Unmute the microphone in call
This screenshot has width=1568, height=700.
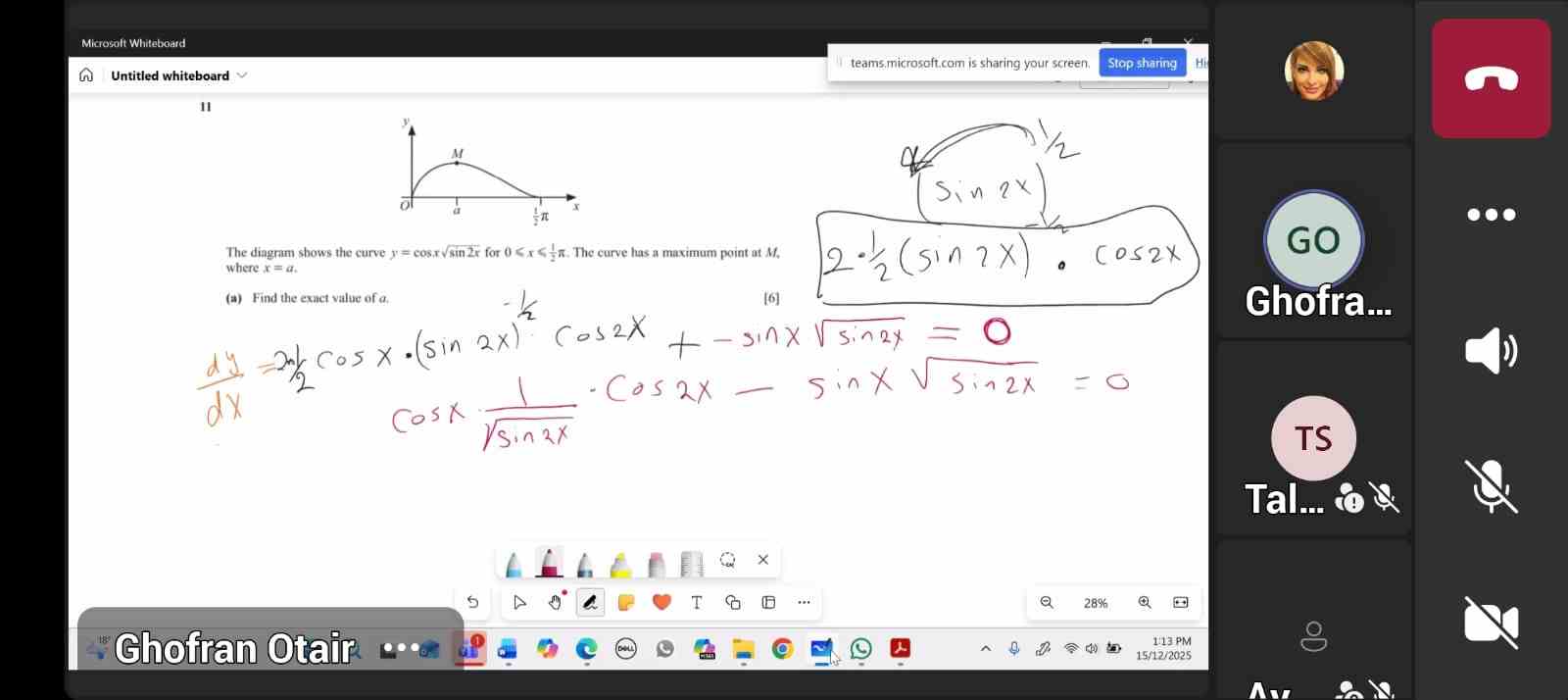[x=1491, y=486]
